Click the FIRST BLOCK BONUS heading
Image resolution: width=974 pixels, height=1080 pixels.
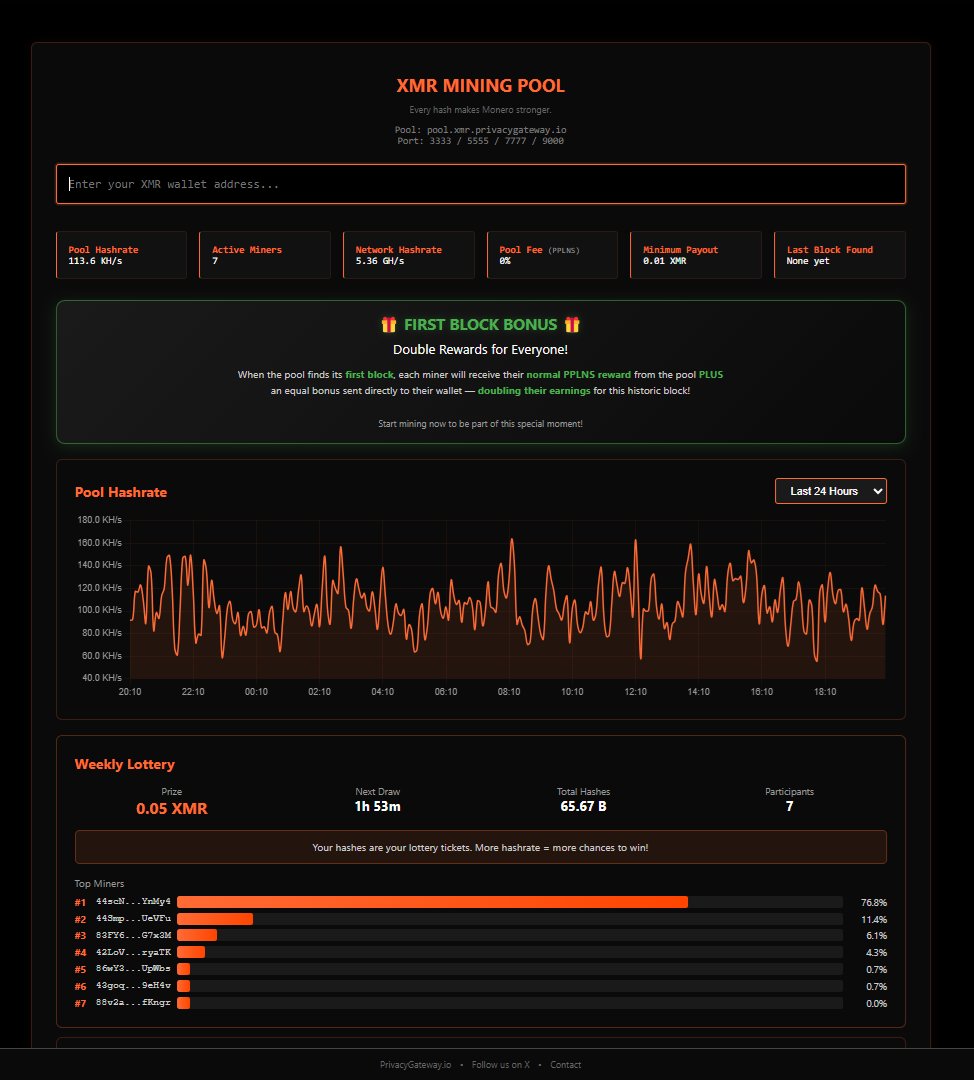[x=481, y=324]
